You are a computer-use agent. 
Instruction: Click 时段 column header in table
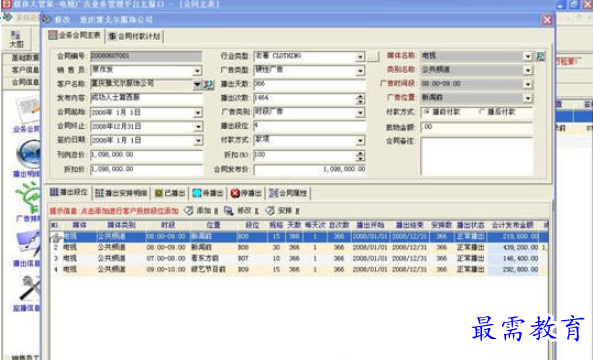[168, 225]
